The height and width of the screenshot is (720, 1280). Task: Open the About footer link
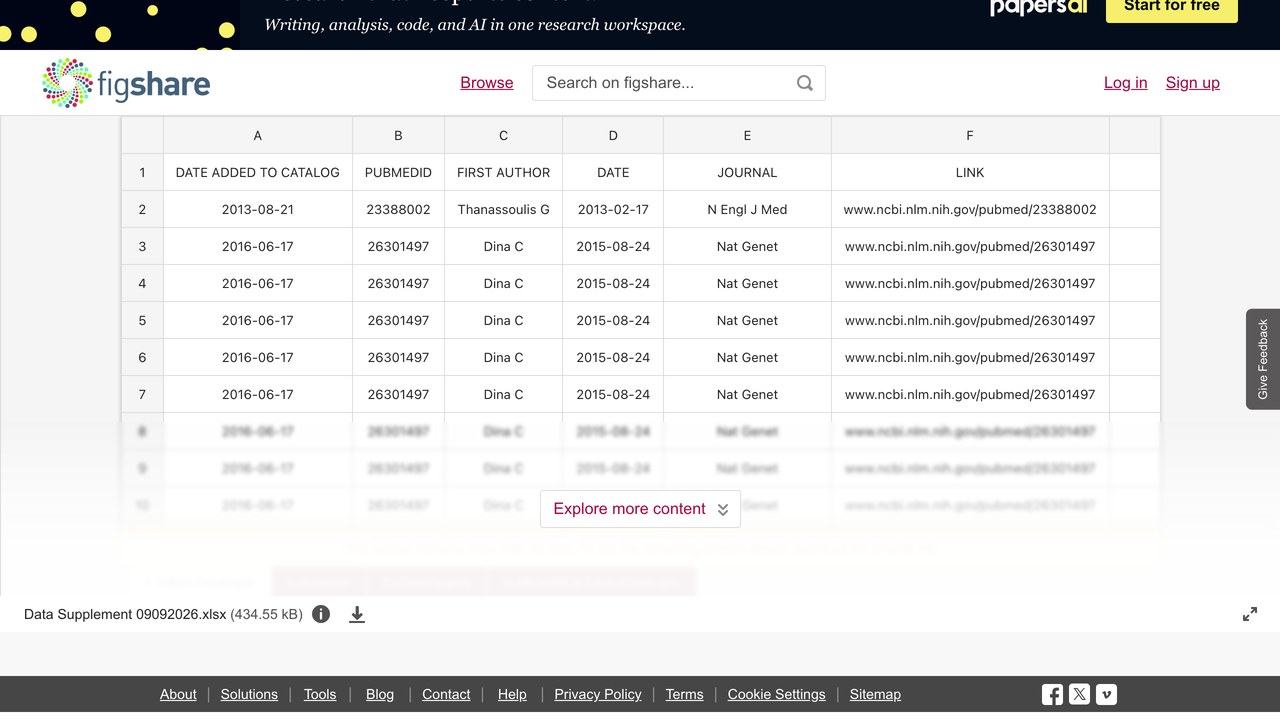point(178,694)
